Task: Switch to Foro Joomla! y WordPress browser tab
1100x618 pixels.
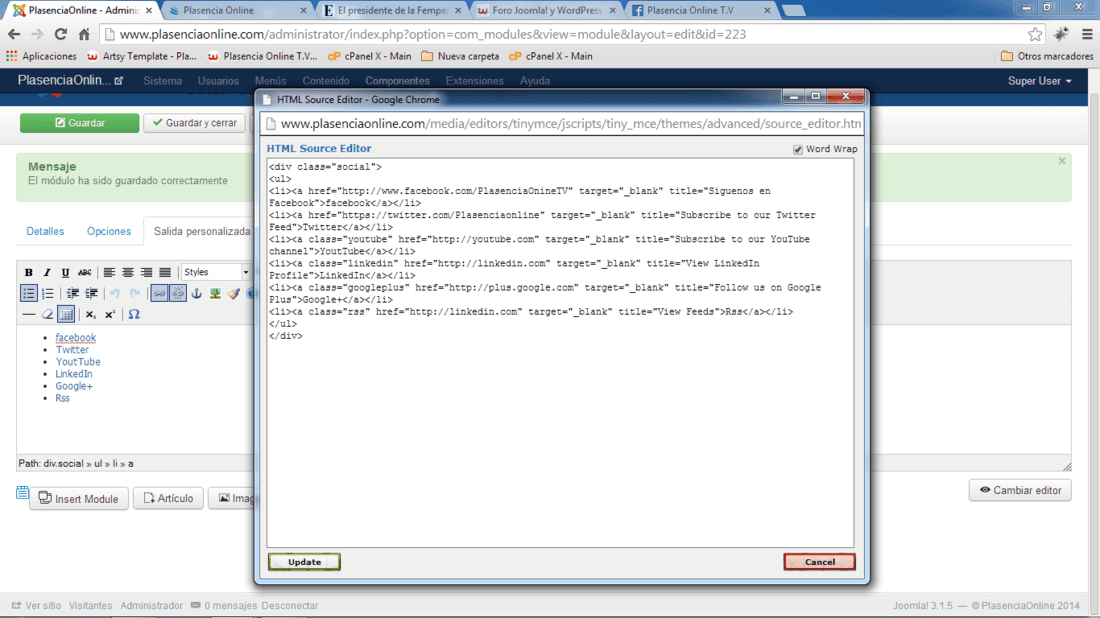Action: 546,11
